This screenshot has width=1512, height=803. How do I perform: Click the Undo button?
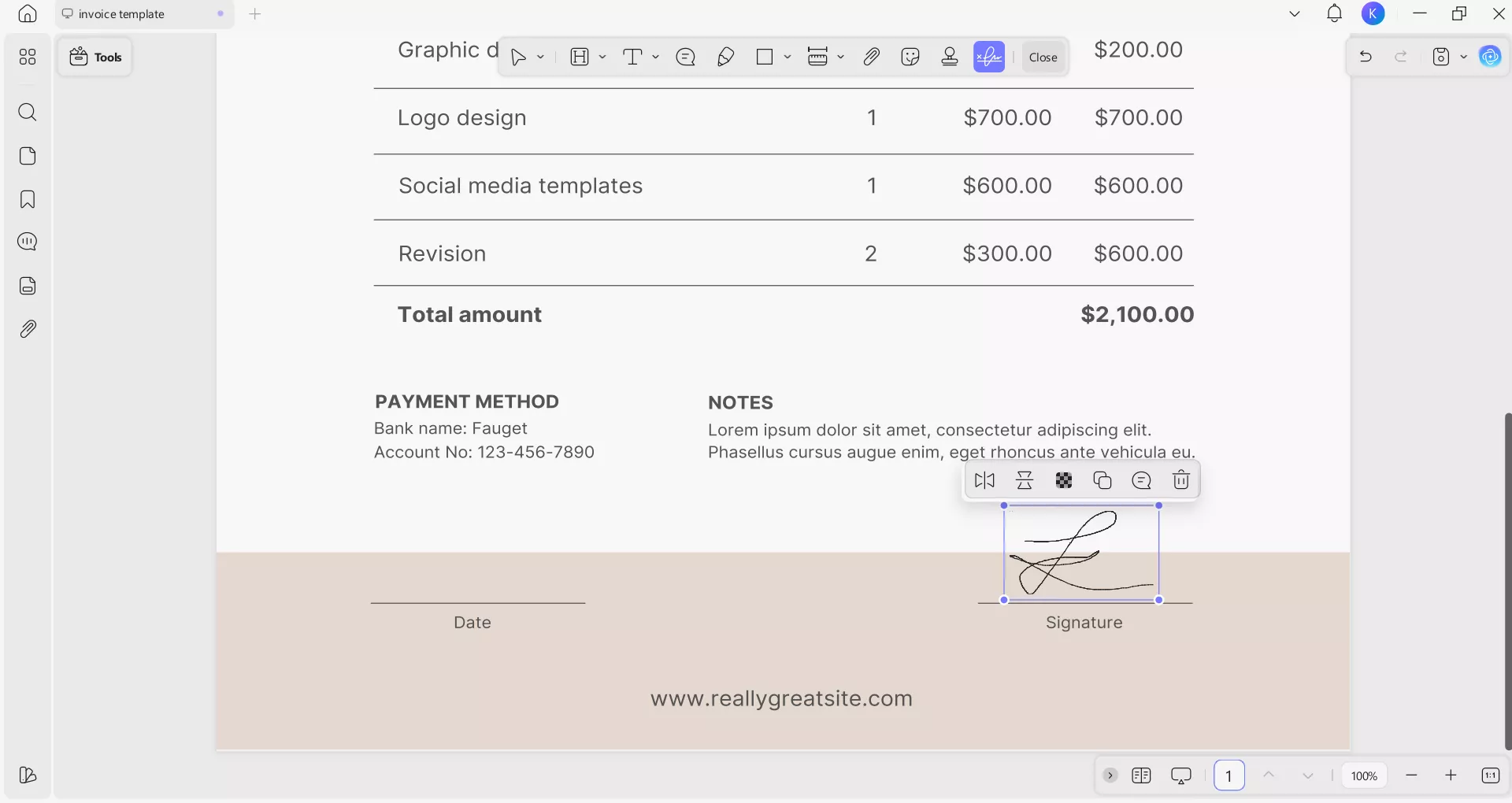1366,57
